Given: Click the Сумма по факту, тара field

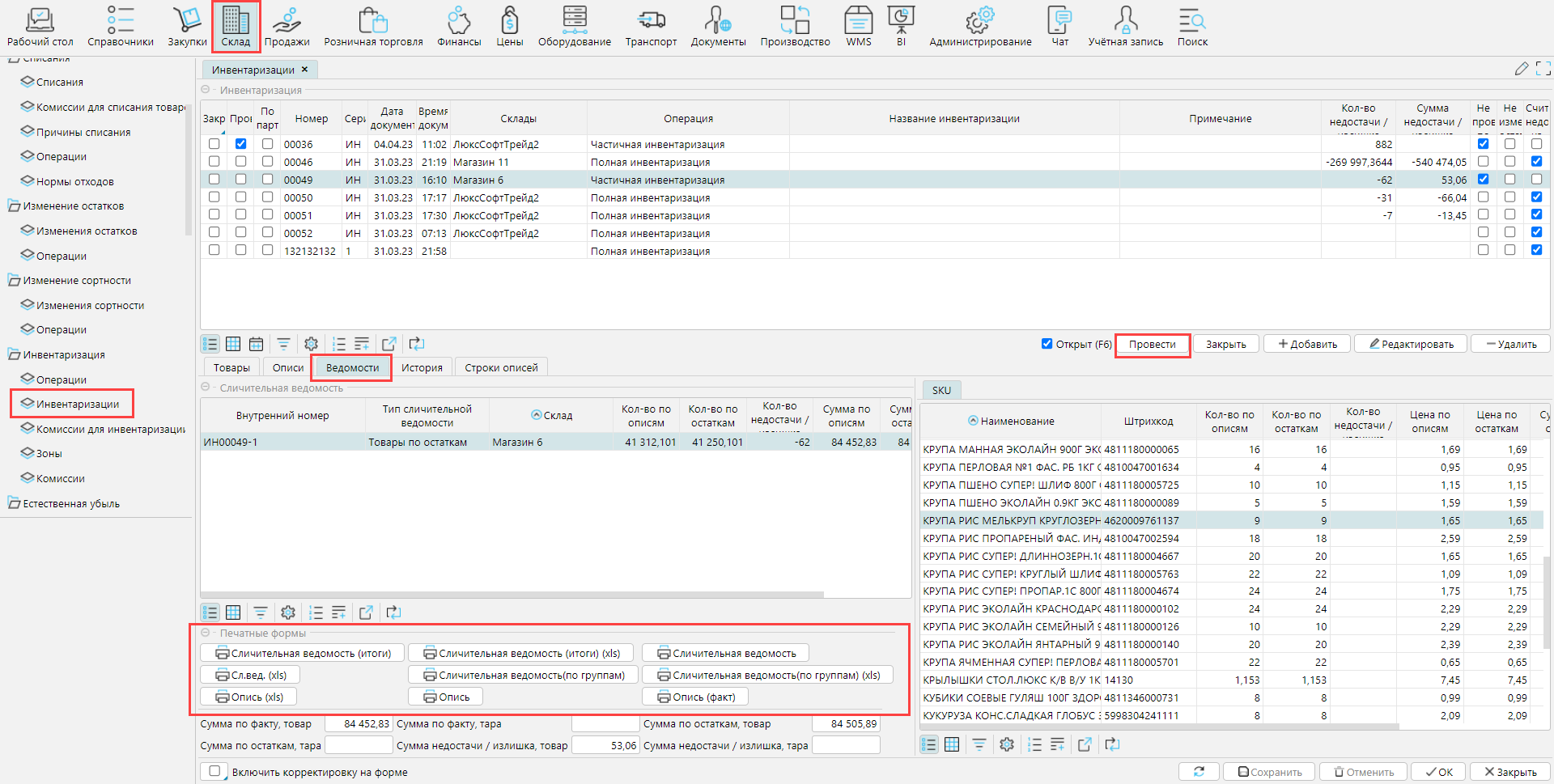Looking at the screenshot, I should tap(605, 724).
